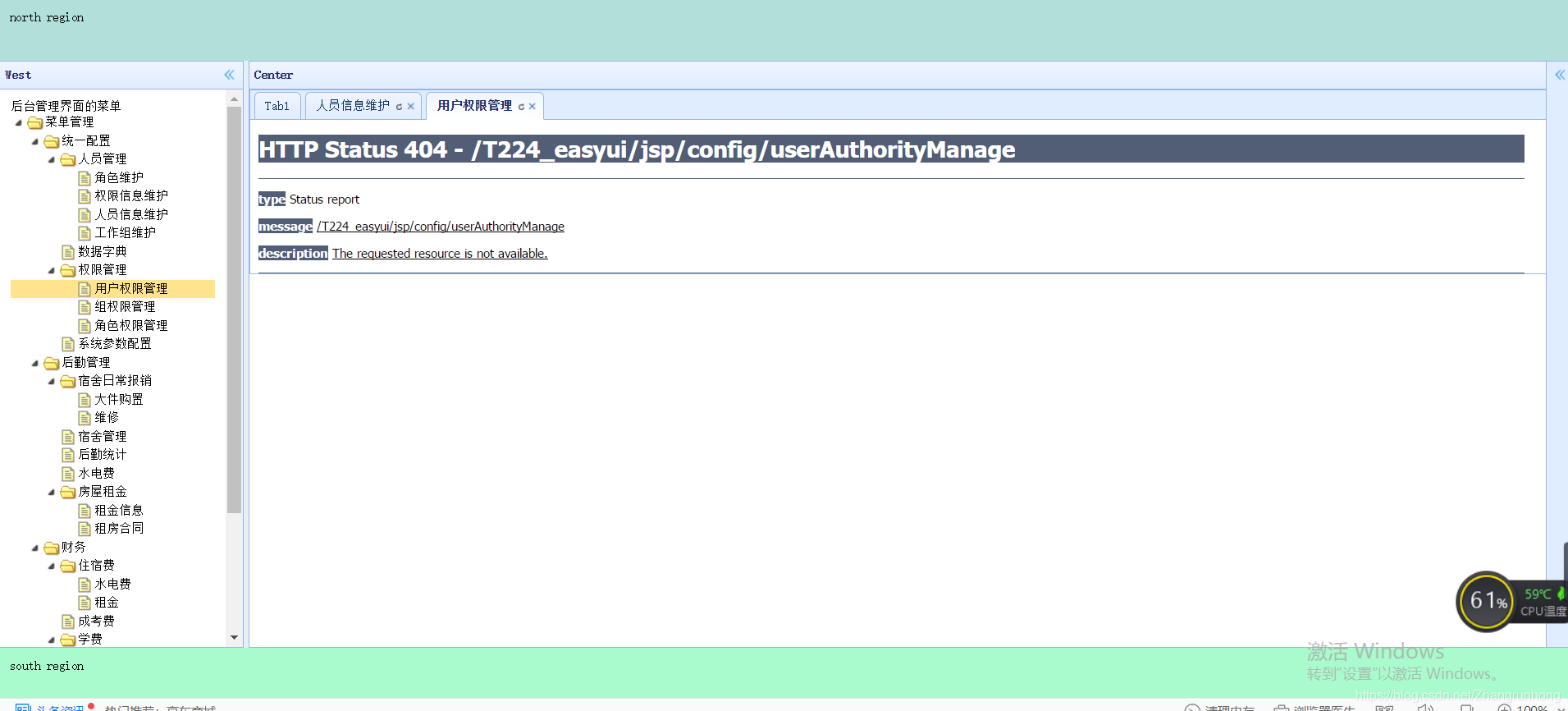Click the document icon beside 系统参数配置
Image resolution: width=1568 pixels, height=711 pixels.
[x=68, y=344]
